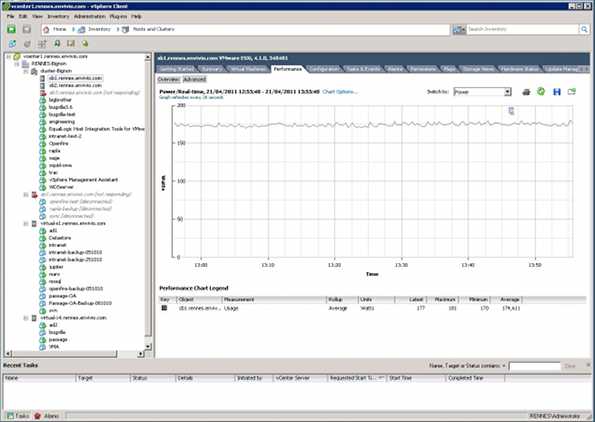The width and height of the screenshot is (595, 422).
Task: Click the inventory tree scrollbar up arrow
Action: pos(148,57)
